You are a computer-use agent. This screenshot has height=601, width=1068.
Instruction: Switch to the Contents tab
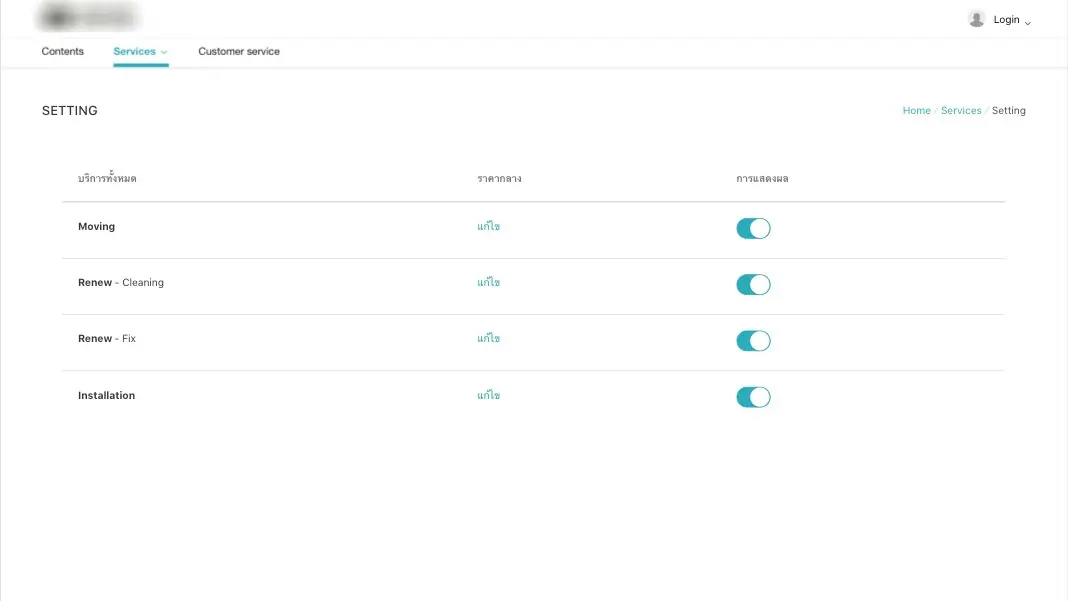click(62, 51)
